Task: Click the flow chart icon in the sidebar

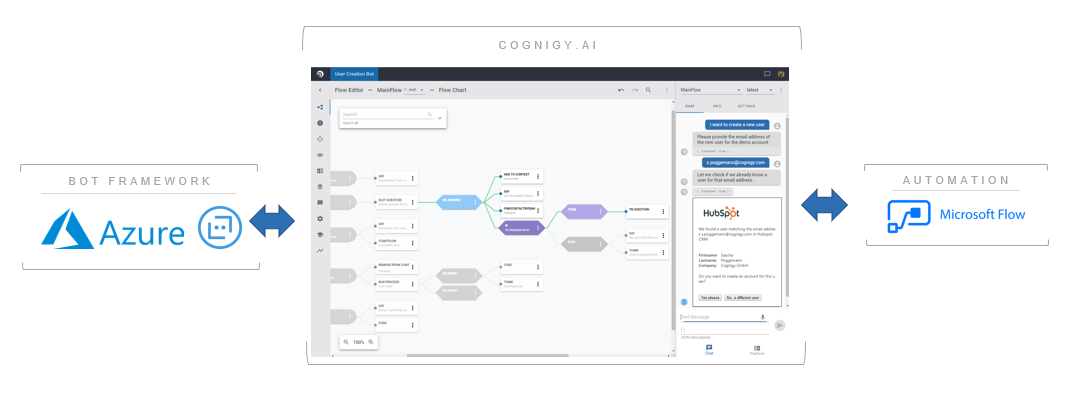Action: click(x=320, y=107)
